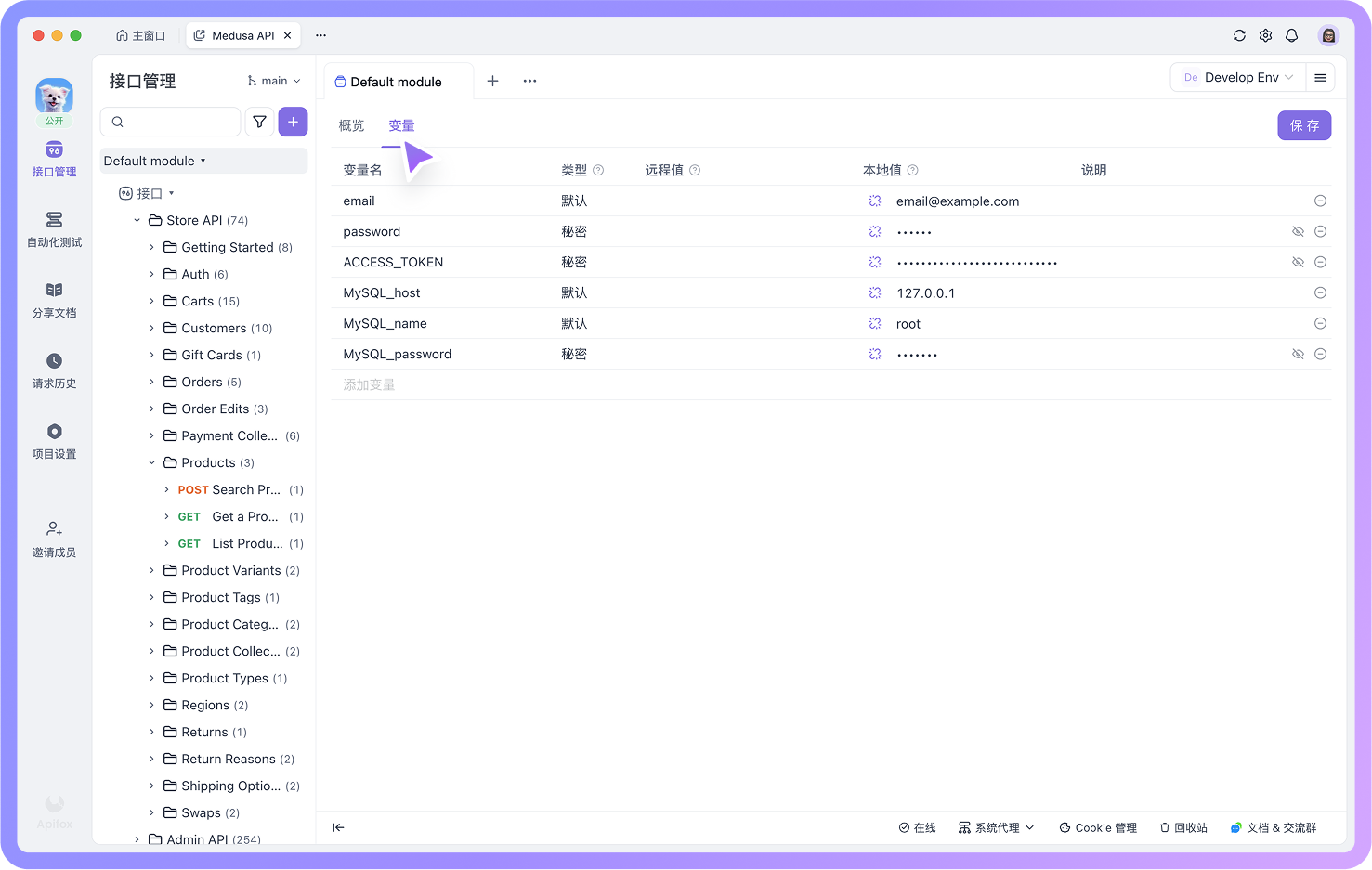Open the 接口管理 sidebar section

54,160
